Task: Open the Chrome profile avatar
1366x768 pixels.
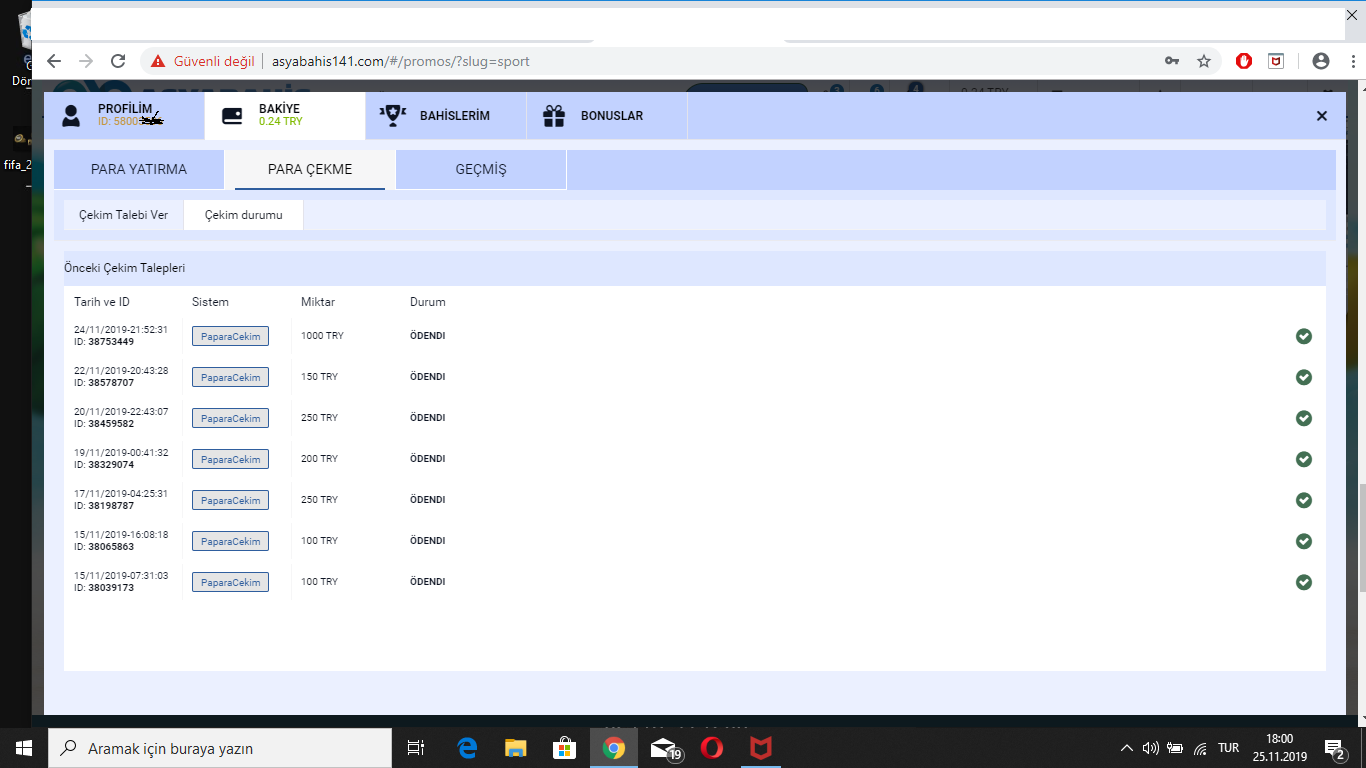Action: click(1321, 61)
